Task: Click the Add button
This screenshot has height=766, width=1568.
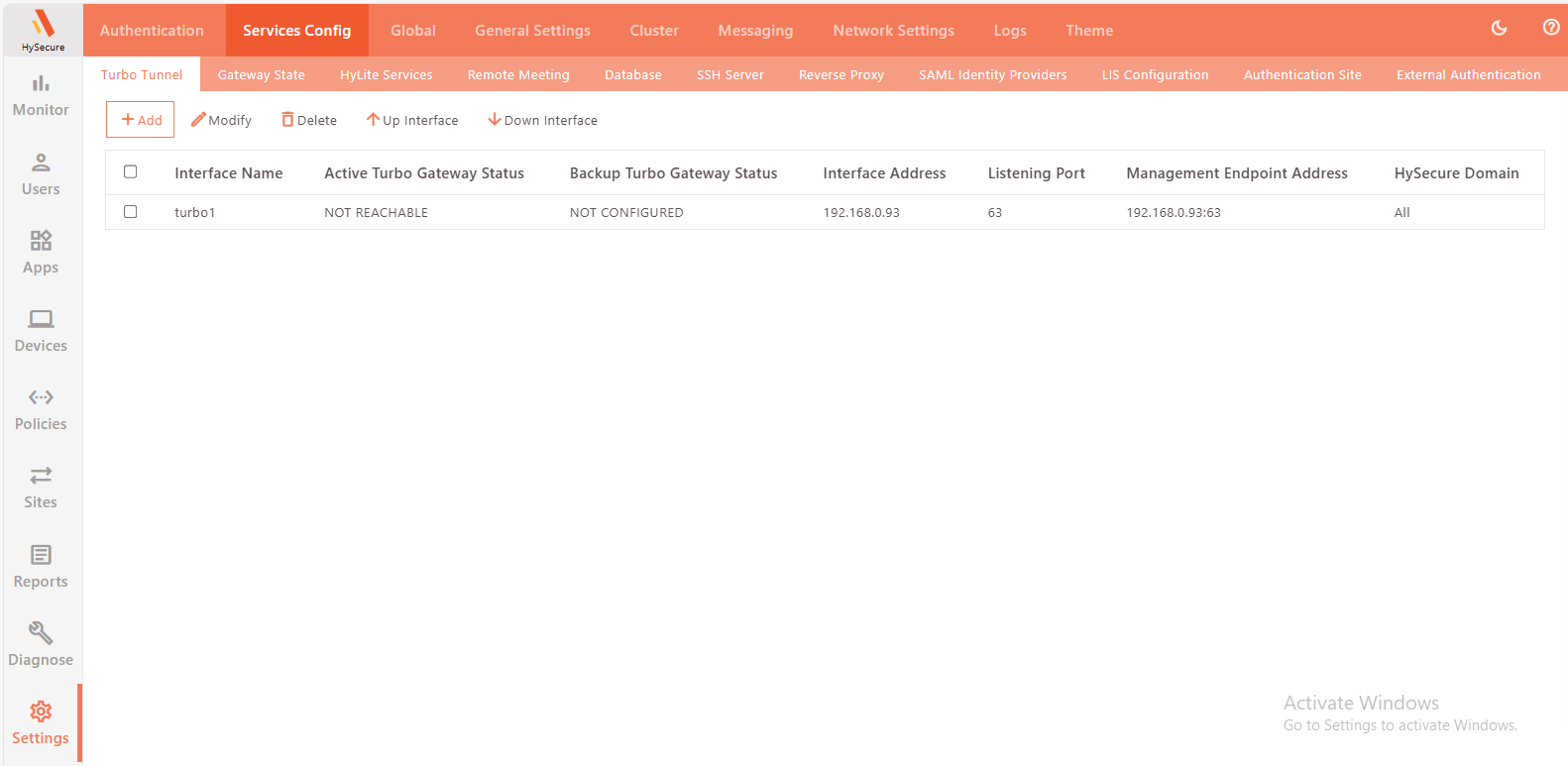Action: [141, 120]
